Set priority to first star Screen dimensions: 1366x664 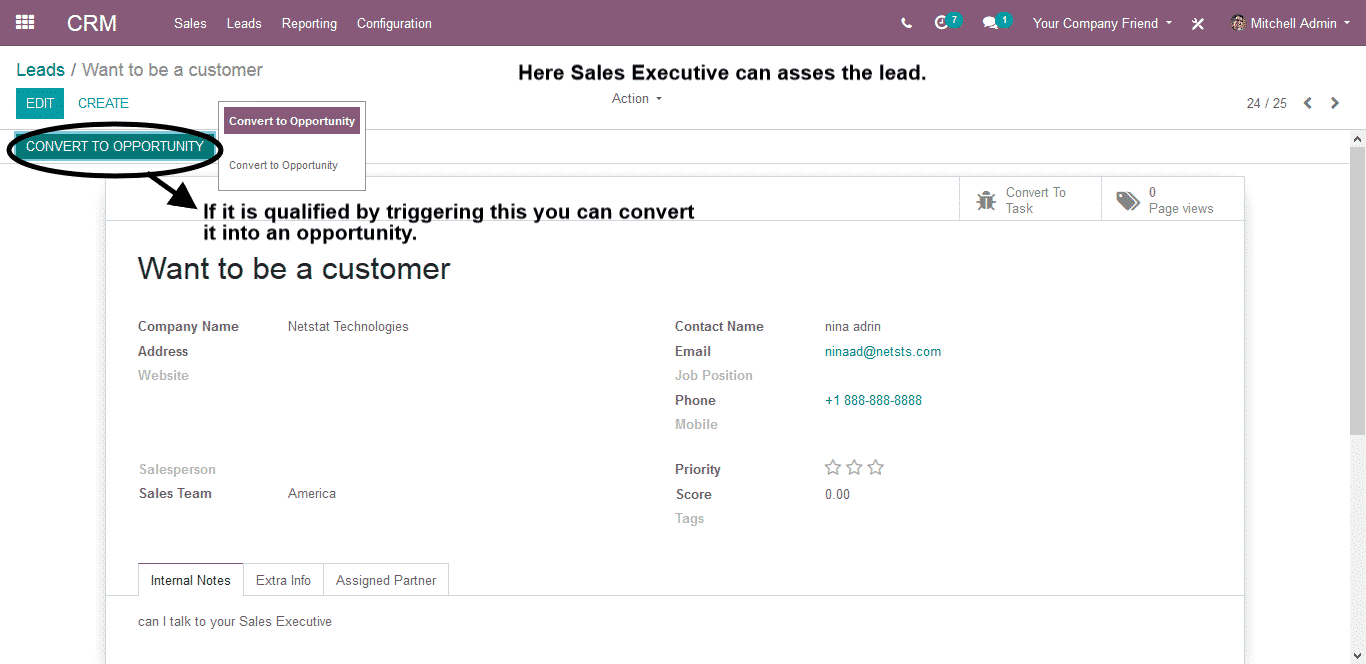click(x=832, y=467)
